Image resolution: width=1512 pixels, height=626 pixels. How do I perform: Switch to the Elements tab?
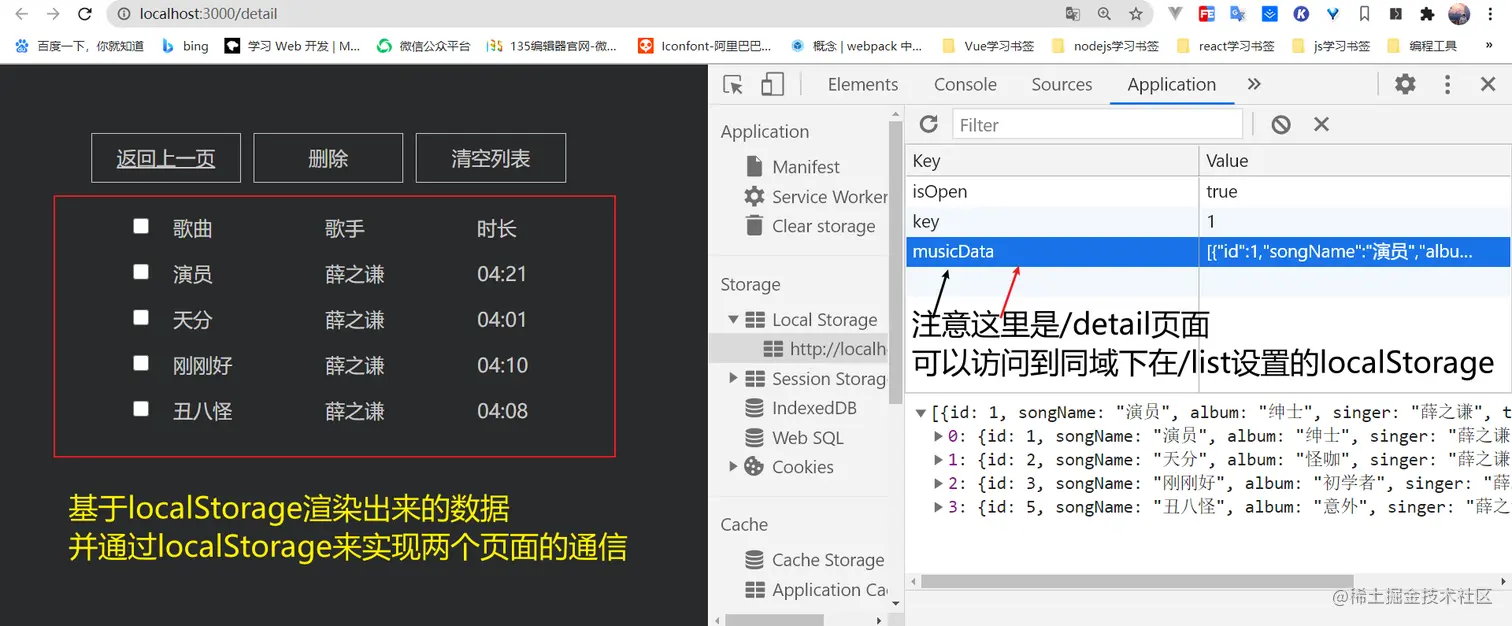[863, 85]
